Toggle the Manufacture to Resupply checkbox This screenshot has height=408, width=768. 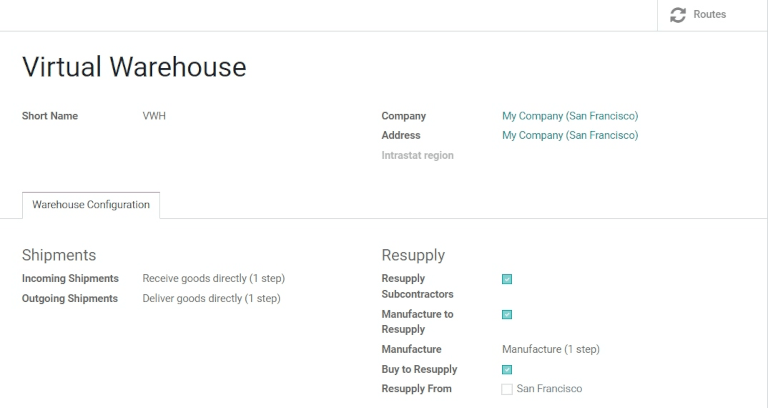[x=507, y=314]
